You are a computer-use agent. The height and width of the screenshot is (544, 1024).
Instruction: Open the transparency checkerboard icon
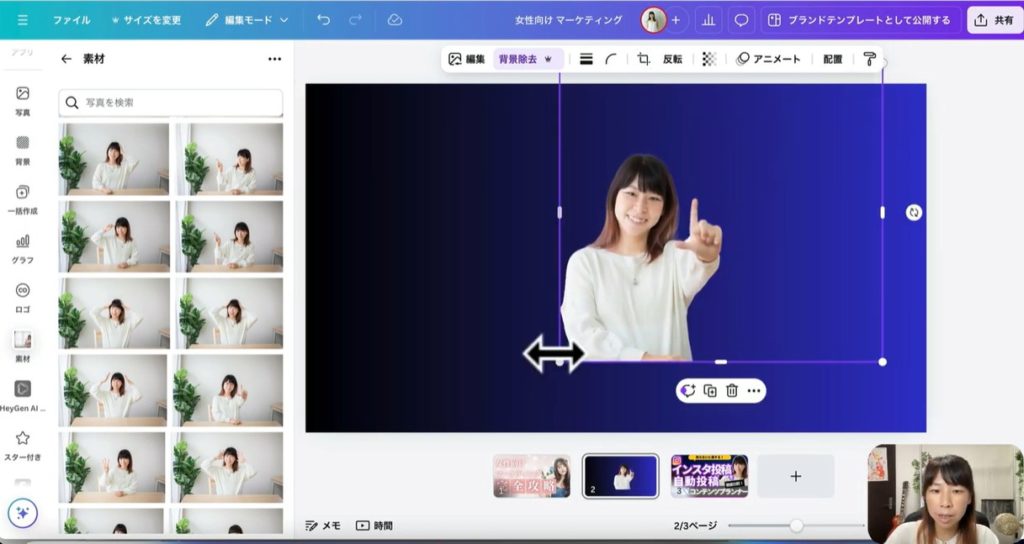click(x=709, y=59)
